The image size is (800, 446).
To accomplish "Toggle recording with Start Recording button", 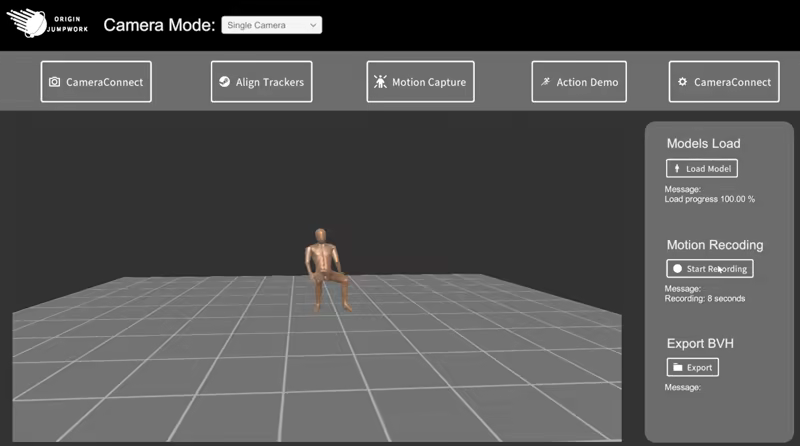I will (x=709, y=268).
